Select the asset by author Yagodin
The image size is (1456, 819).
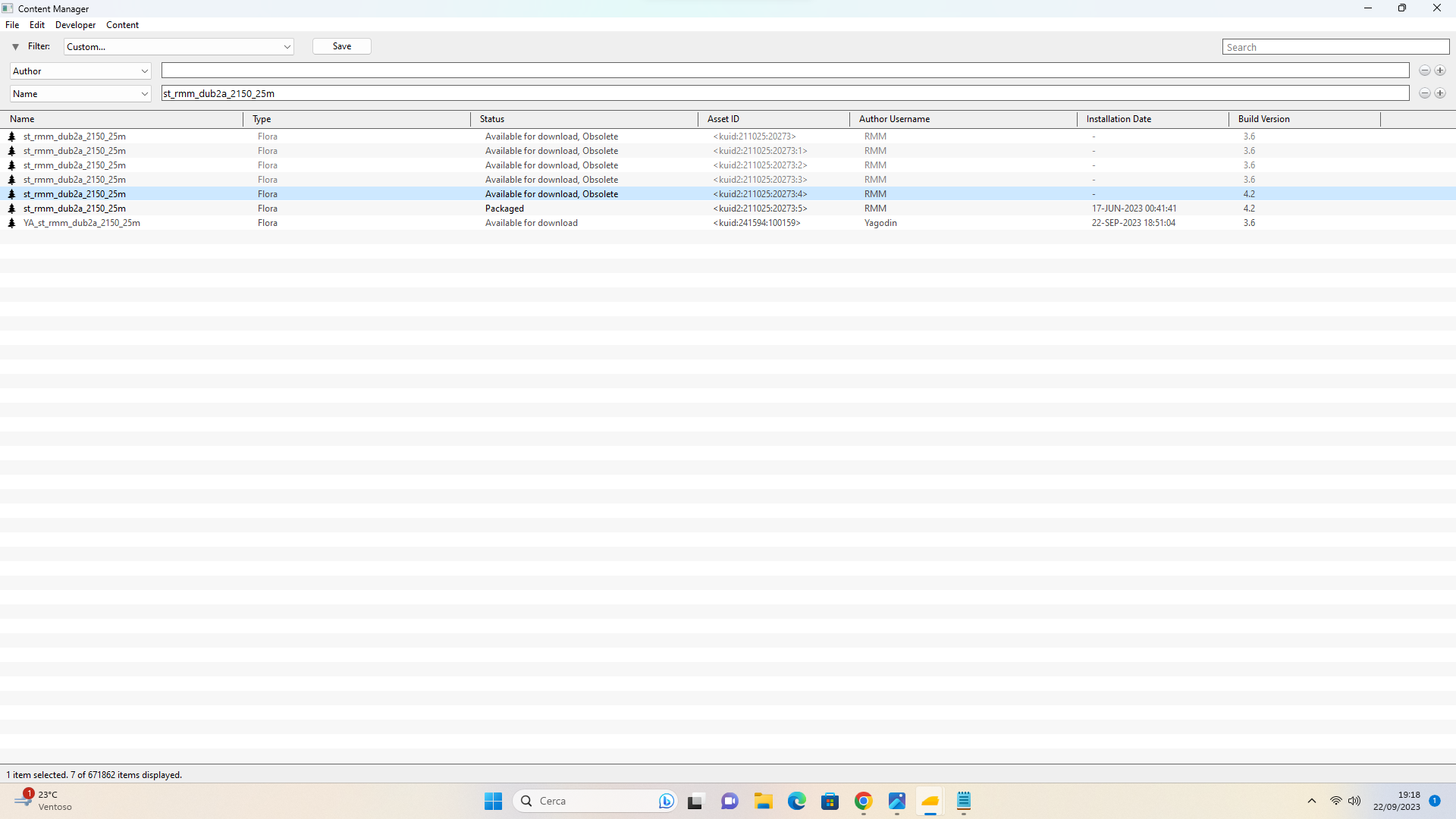728,223
